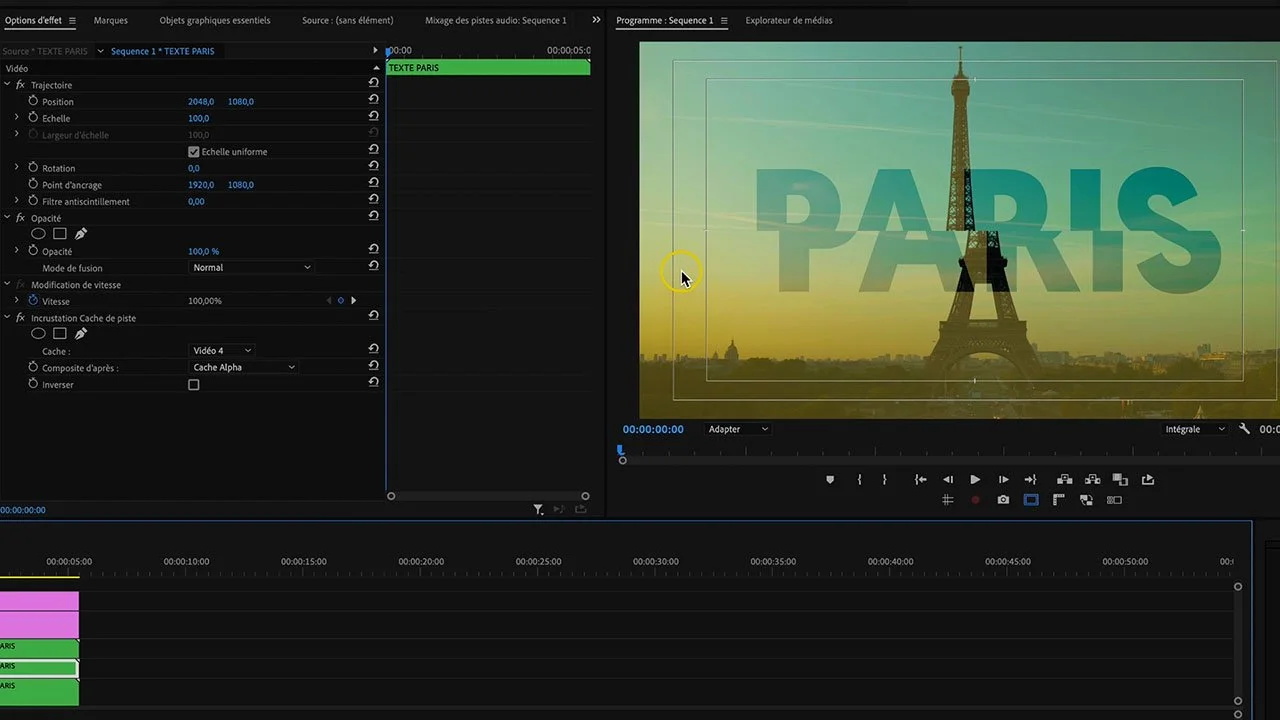Select pen mask tool under first Opacité
The image size is (1280, 720).
point(81,234)
